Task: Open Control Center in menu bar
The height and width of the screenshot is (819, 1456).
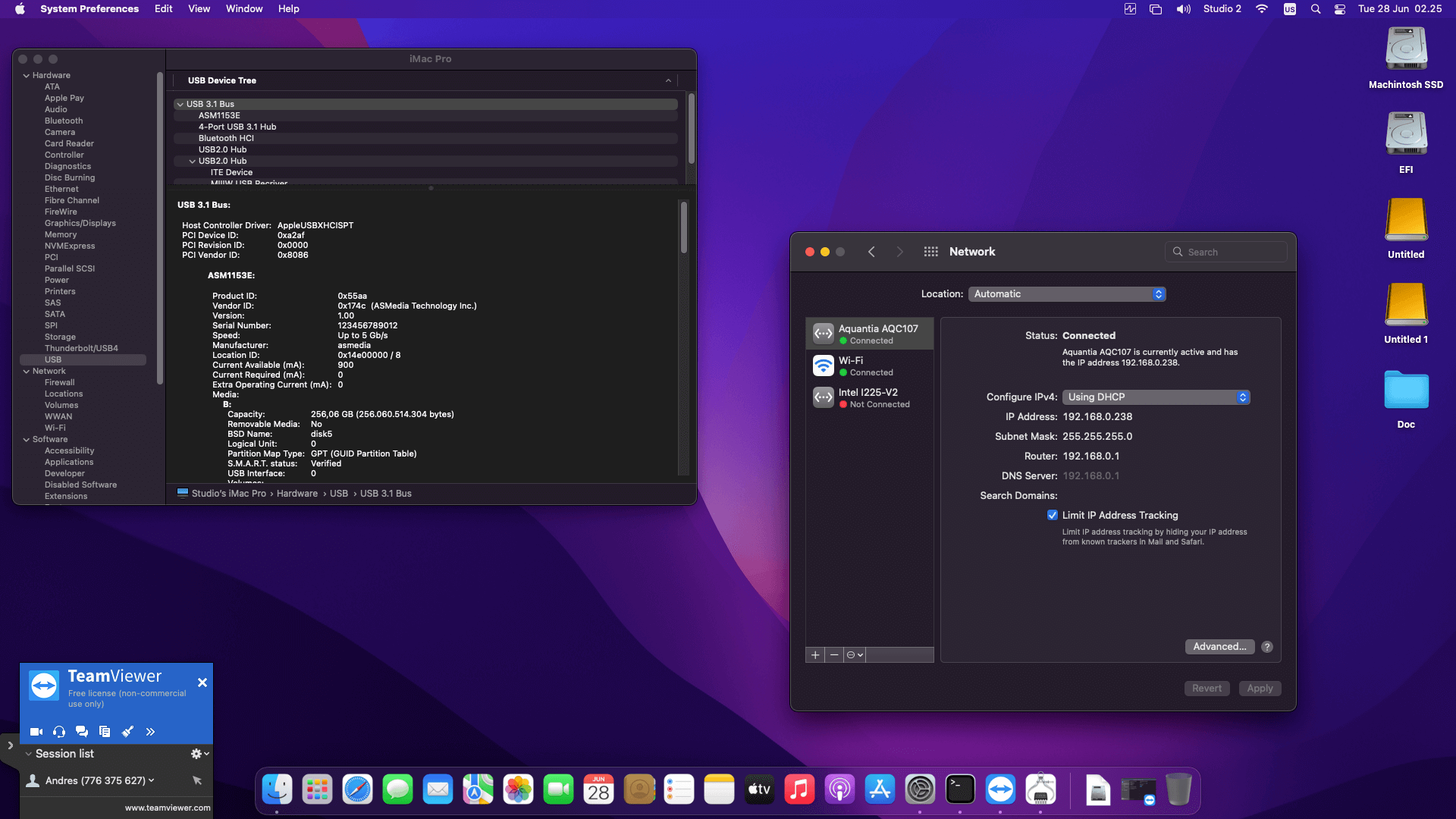Action: pyautogui.click(x=1340, y=9)
